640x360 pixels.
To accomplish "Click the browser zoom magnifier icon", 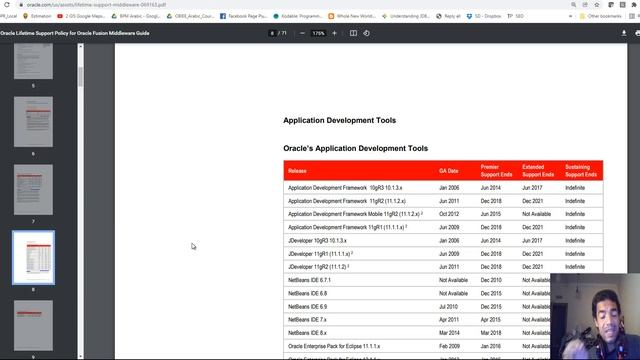I will point(573,4).
